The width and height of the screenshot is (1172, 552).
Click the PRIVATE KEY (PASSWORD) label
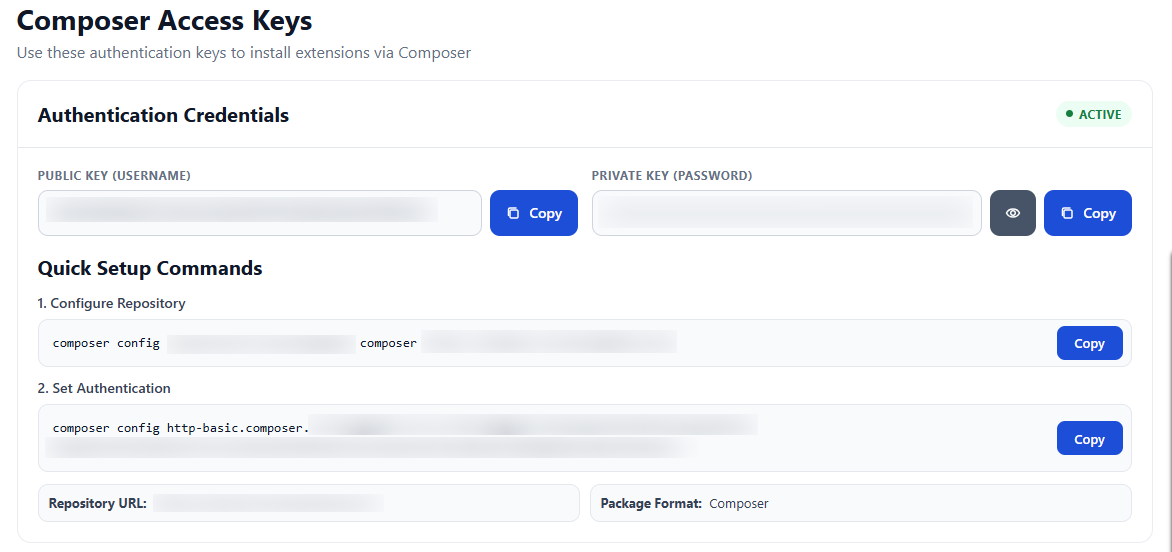[671, 175]
